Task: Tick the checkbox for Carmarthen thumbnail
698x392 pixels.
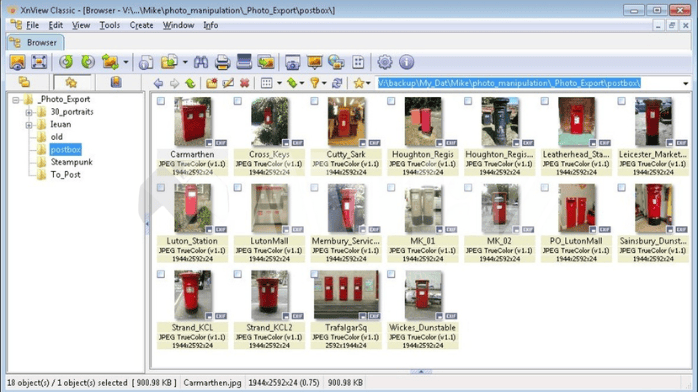Action: pos(161,101)
